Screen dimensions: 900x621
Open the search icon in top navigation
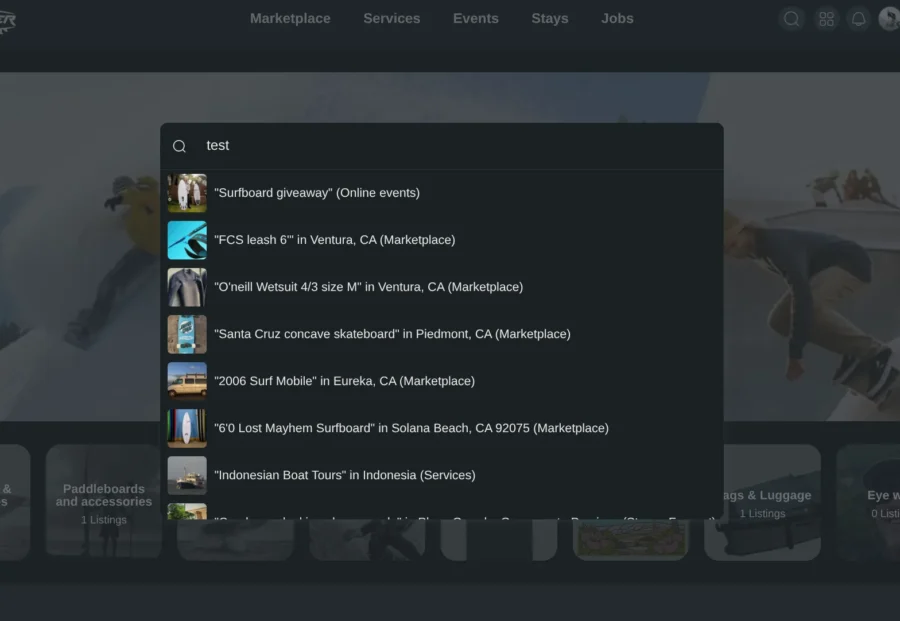[x=792, y=19]
